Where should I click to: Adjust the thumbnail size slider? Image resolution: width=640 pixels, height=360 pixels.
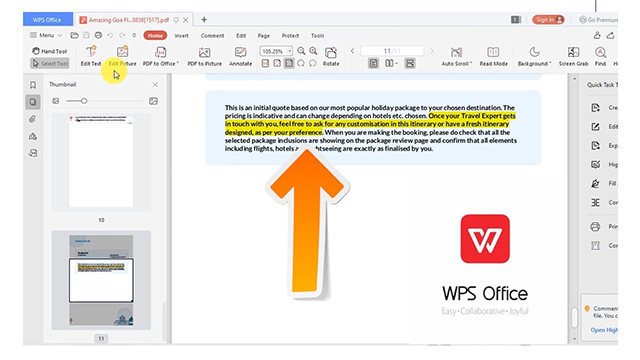pyautogui.click(x=84, y=101)
